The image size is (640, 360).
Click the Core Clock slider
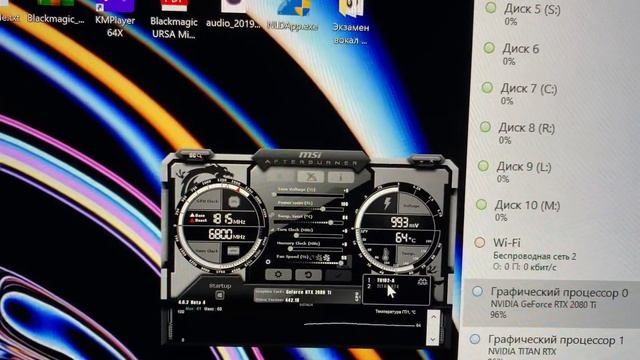(x=309, y=236)
